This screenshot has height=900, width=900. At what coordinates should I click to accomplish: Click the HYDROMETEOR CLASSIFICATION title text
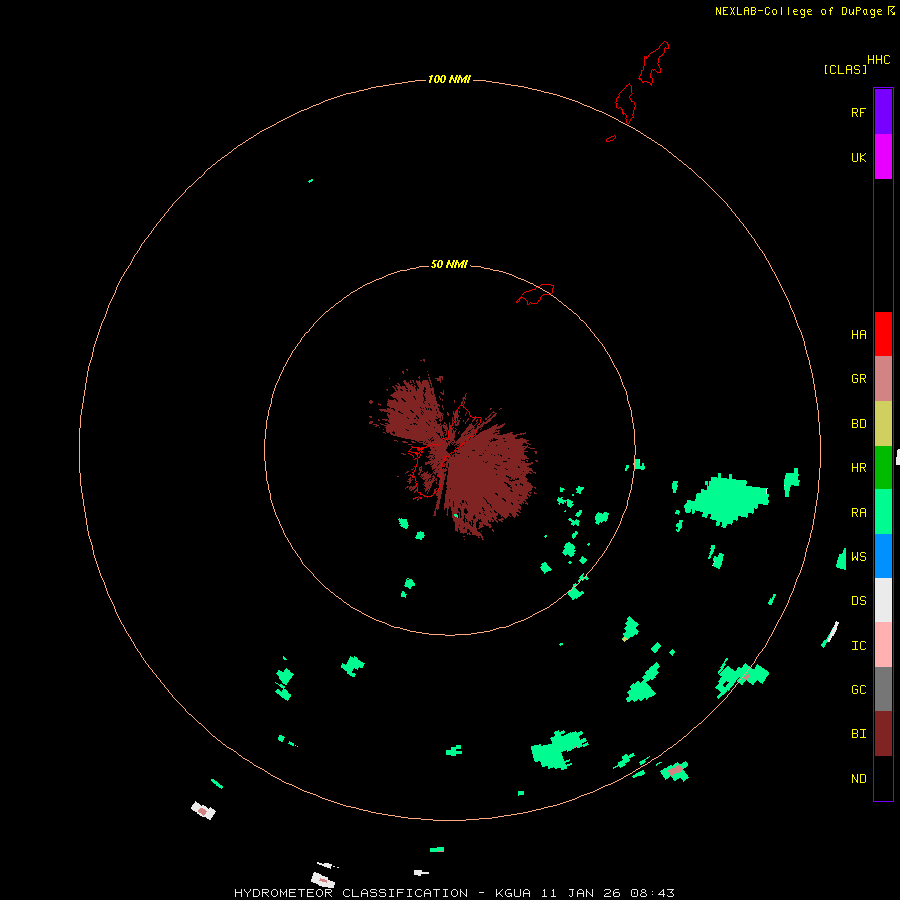(x=351, y=893)
